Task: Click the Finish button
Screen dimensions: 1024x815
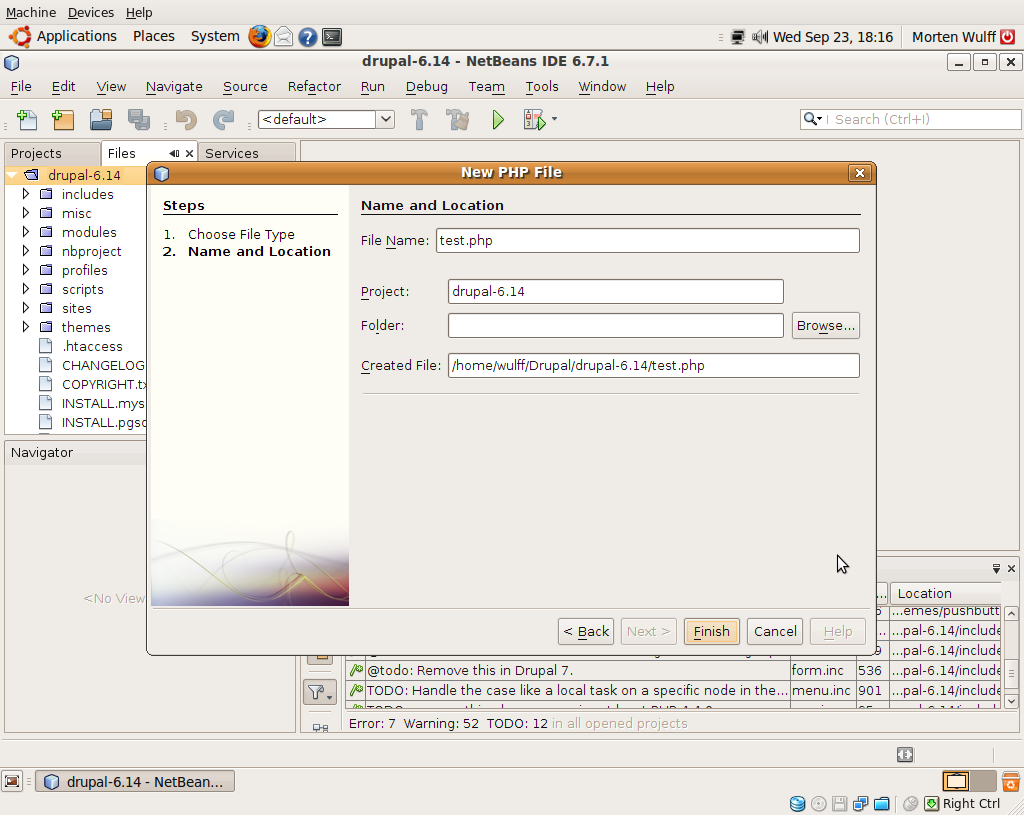Action: coord(711,631)
